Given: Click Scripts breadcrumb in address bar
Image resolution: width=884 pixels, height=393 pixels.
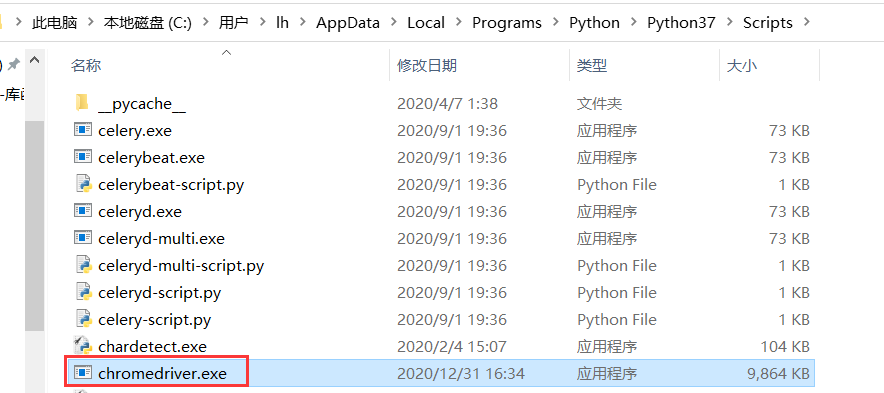Looking at the screenshot, I should [x=767, y=23].
